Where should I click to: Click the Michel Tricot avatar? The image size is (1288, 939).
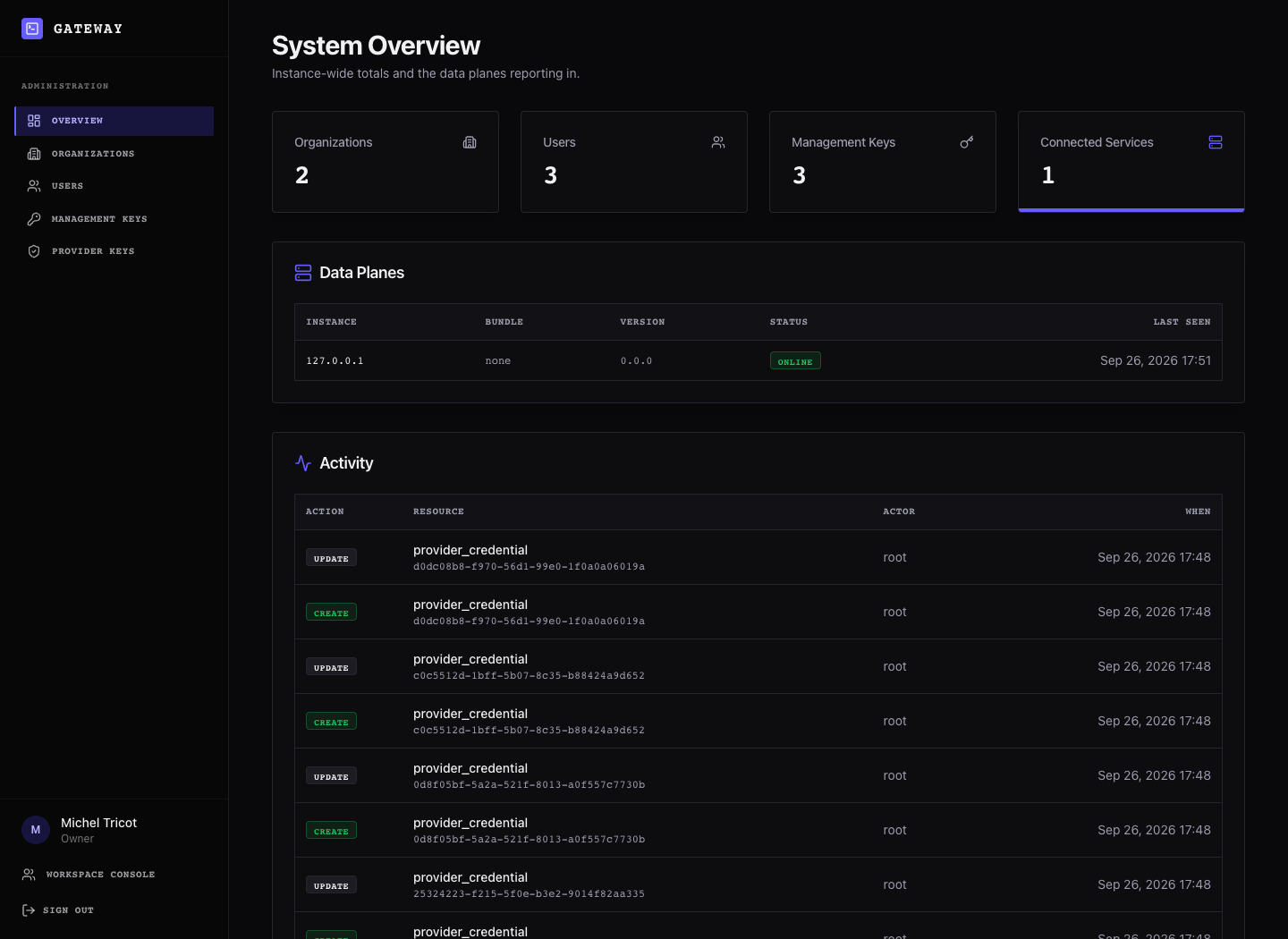click(36, 830)
